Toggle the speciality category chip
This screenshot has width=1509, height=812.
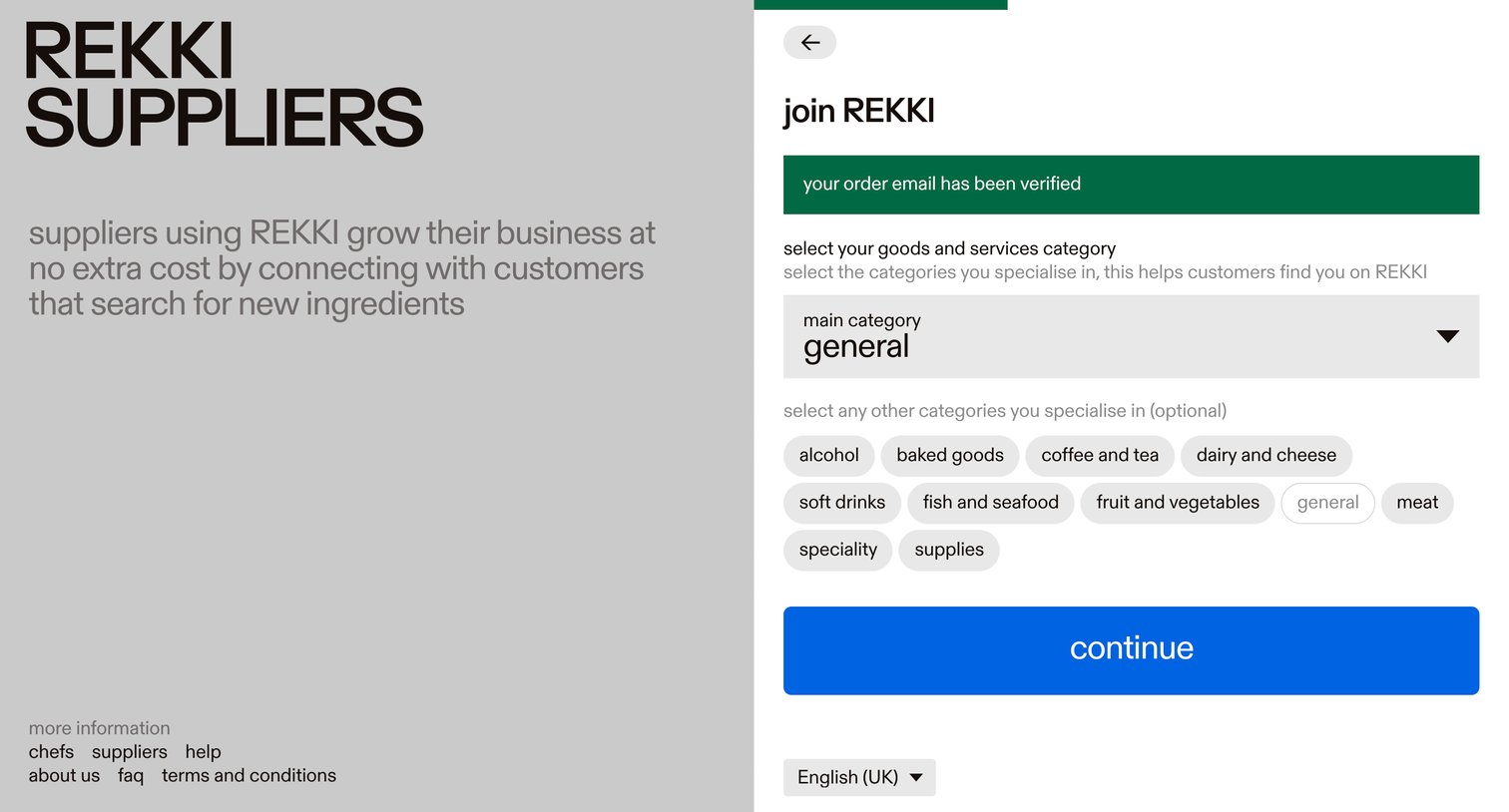[837, 550]
